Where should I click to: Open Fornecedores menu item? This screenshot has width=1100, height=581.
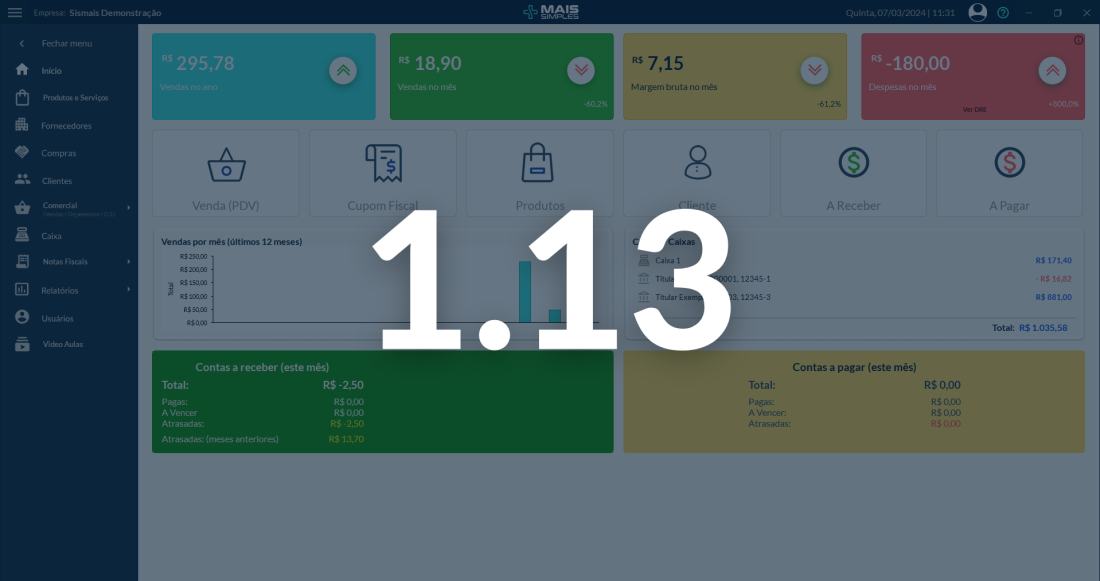[x=66, y=126]
